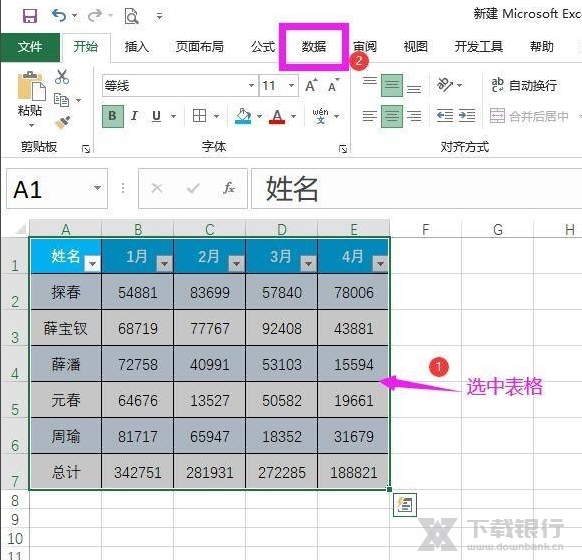Select row 8 header
The width and height of the screenshot is (582, 560).
(x=15, y=500)
